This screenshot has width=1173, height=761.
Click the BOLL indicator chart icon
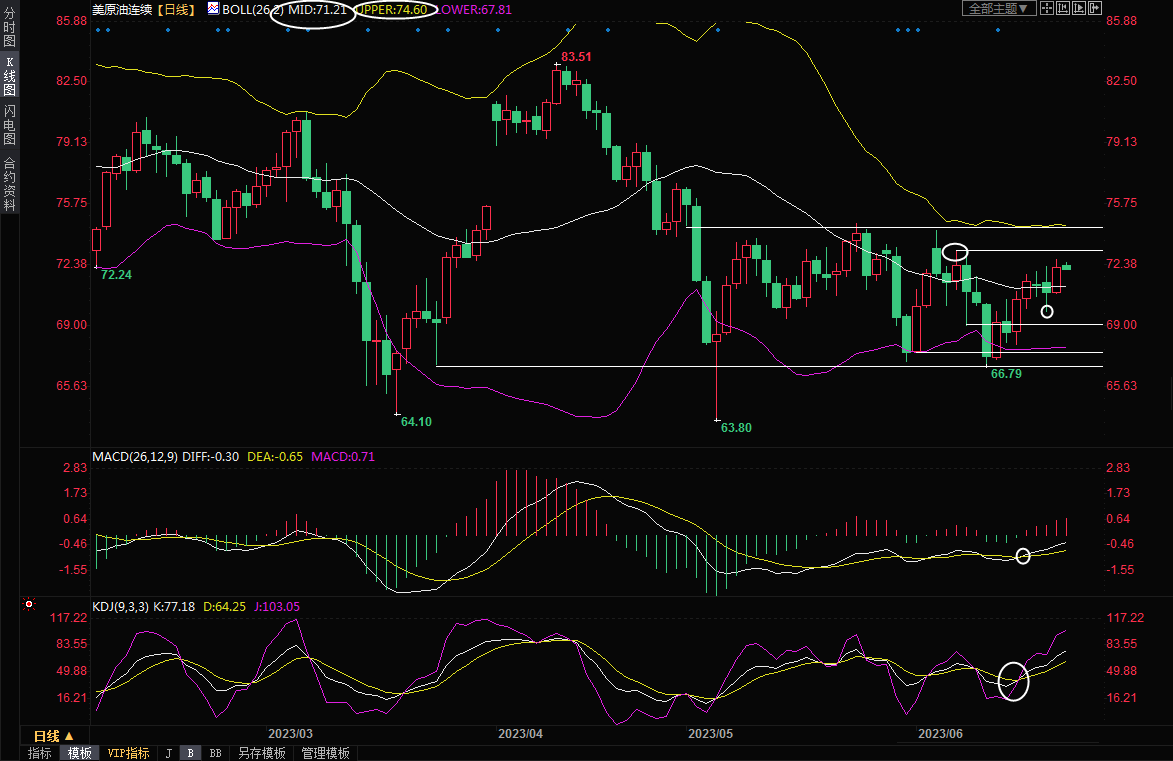pos(213,9)
